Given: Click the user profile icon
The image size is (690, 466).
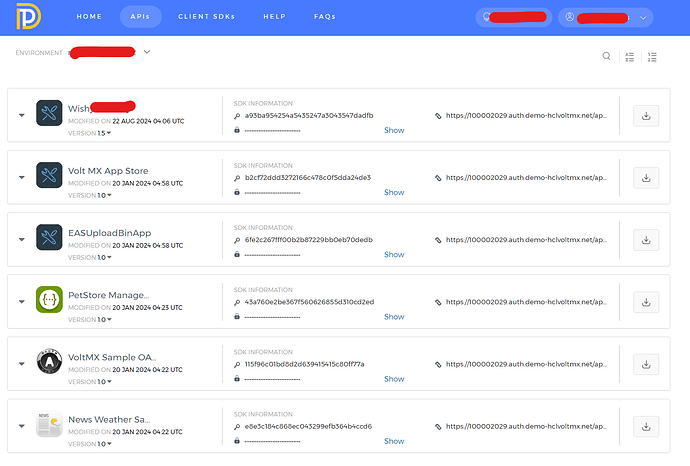Looking at the screenshot, I should pyautogui.click(x=569, y=17).
